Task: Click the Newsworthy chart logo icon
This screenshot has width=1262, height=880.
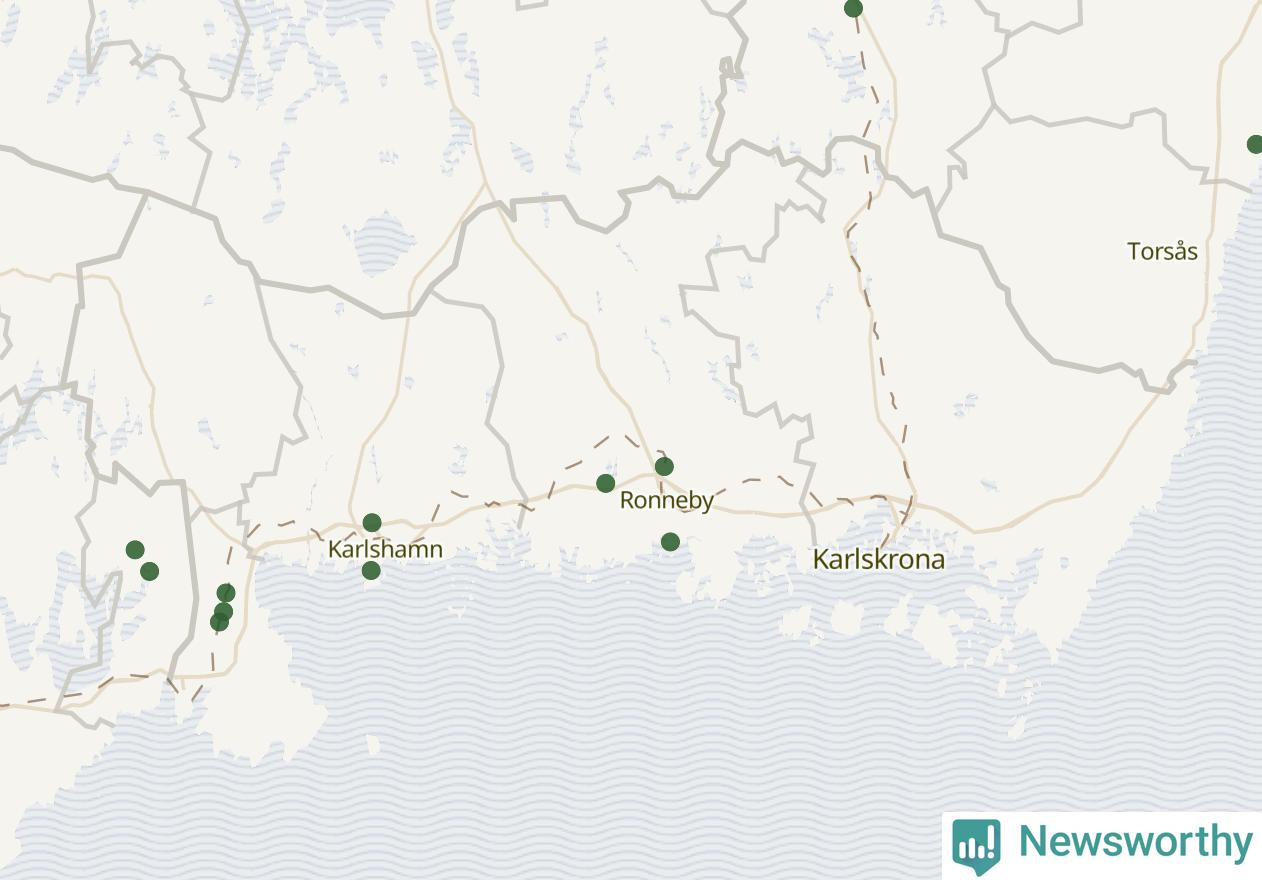Action: click(976, 845)
